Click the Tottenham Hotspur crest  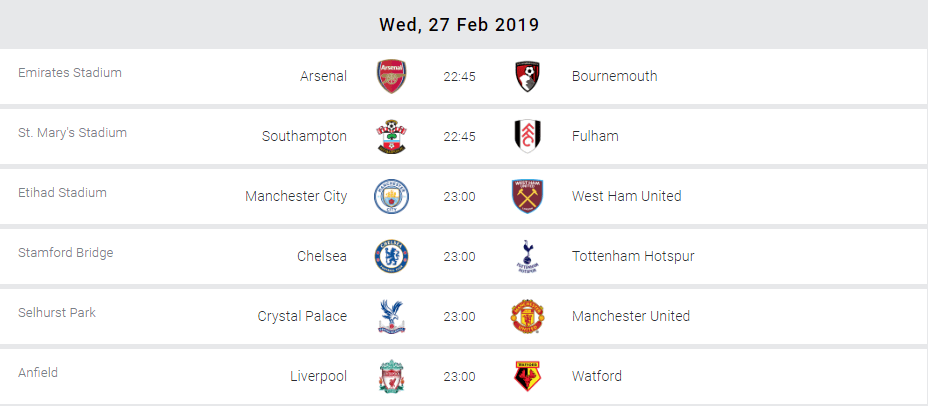tap(526, 256)
